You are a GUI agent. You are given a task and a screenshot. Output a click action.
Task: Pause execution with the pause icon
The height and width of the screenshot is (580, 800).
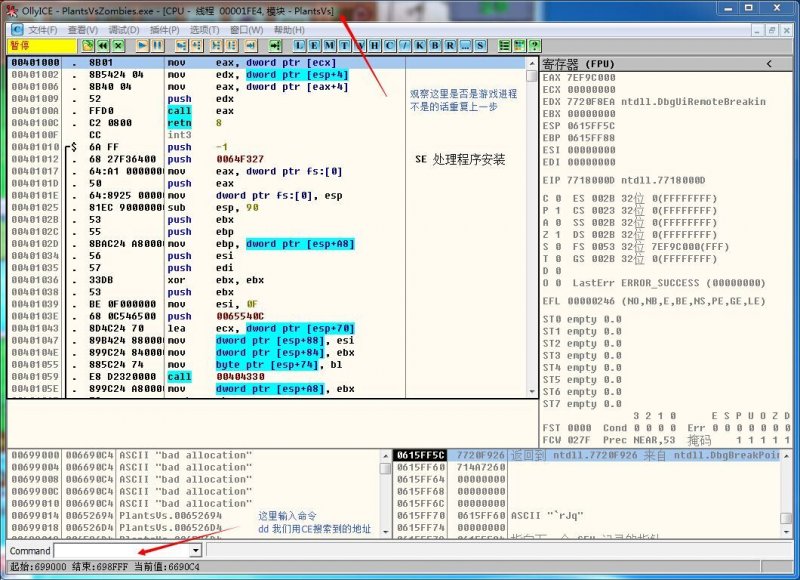[x=158, y=46]
